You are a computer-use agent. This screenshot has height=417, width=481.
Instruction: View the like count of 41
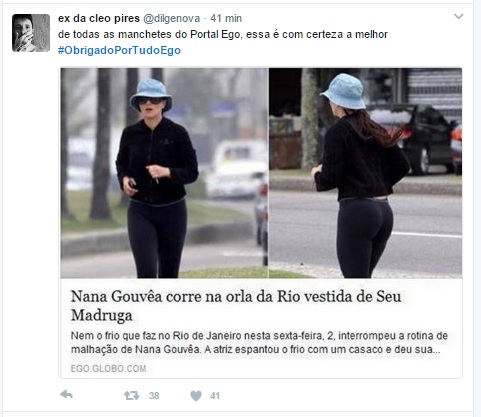point(215,396)
